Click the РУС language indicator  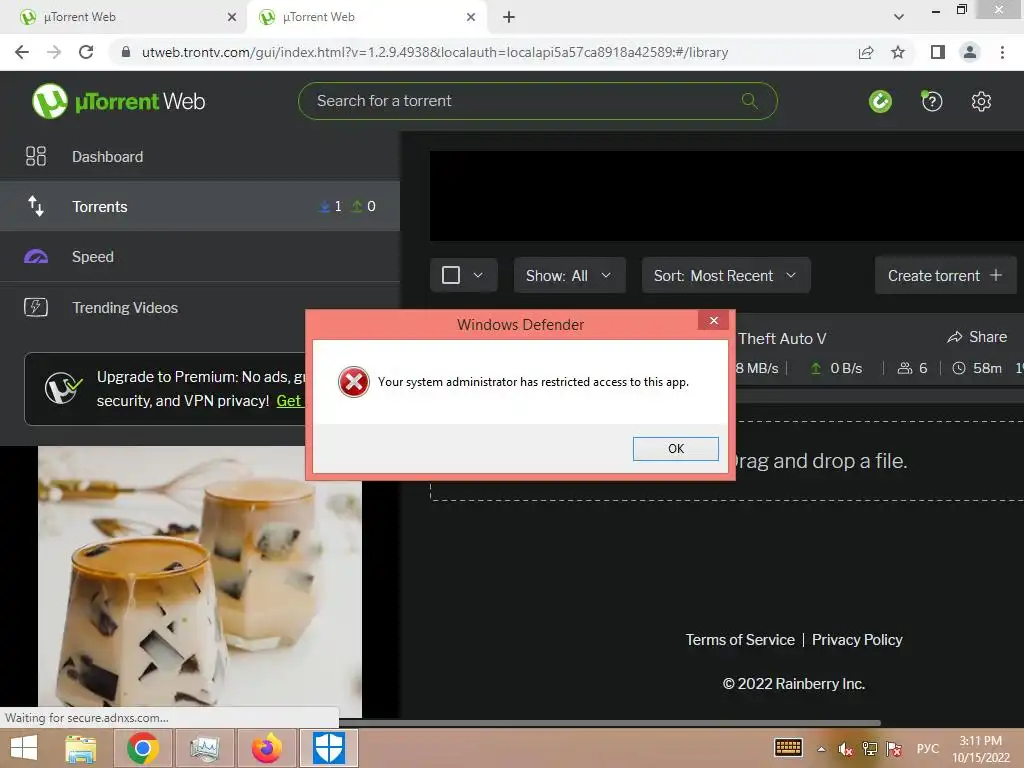(927, 748)
